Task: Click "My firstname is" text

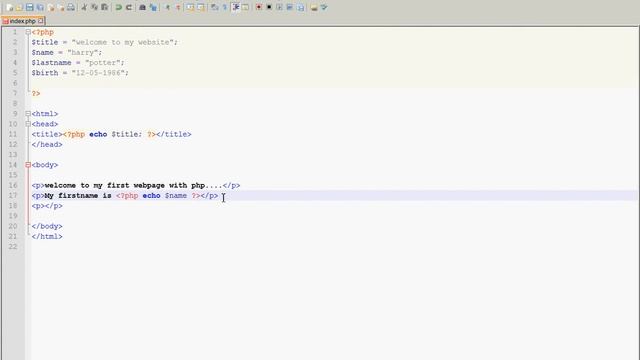Action: tap(78, 196)
